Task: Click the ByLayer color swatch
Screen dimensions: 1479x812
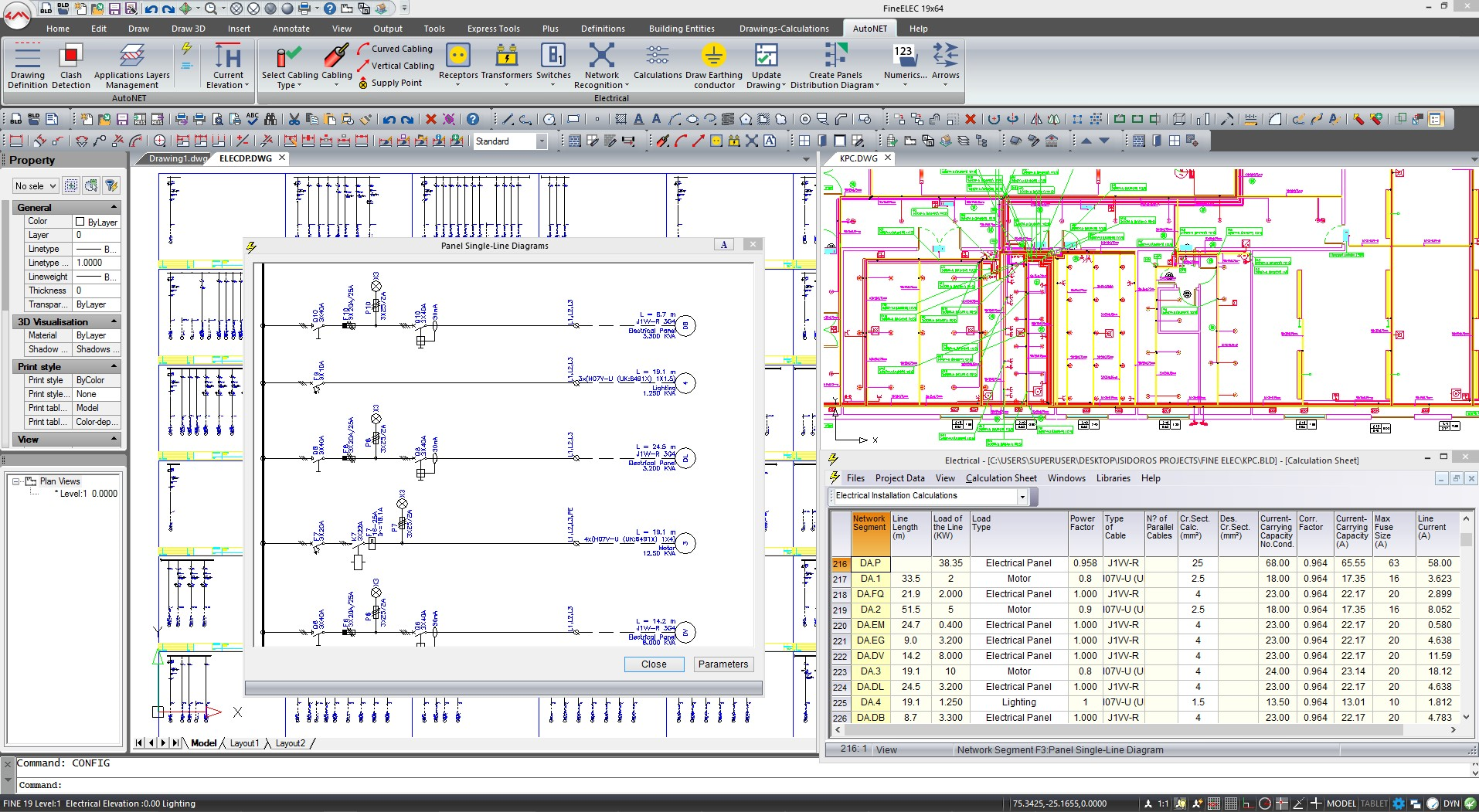Action: pos(80,222)
